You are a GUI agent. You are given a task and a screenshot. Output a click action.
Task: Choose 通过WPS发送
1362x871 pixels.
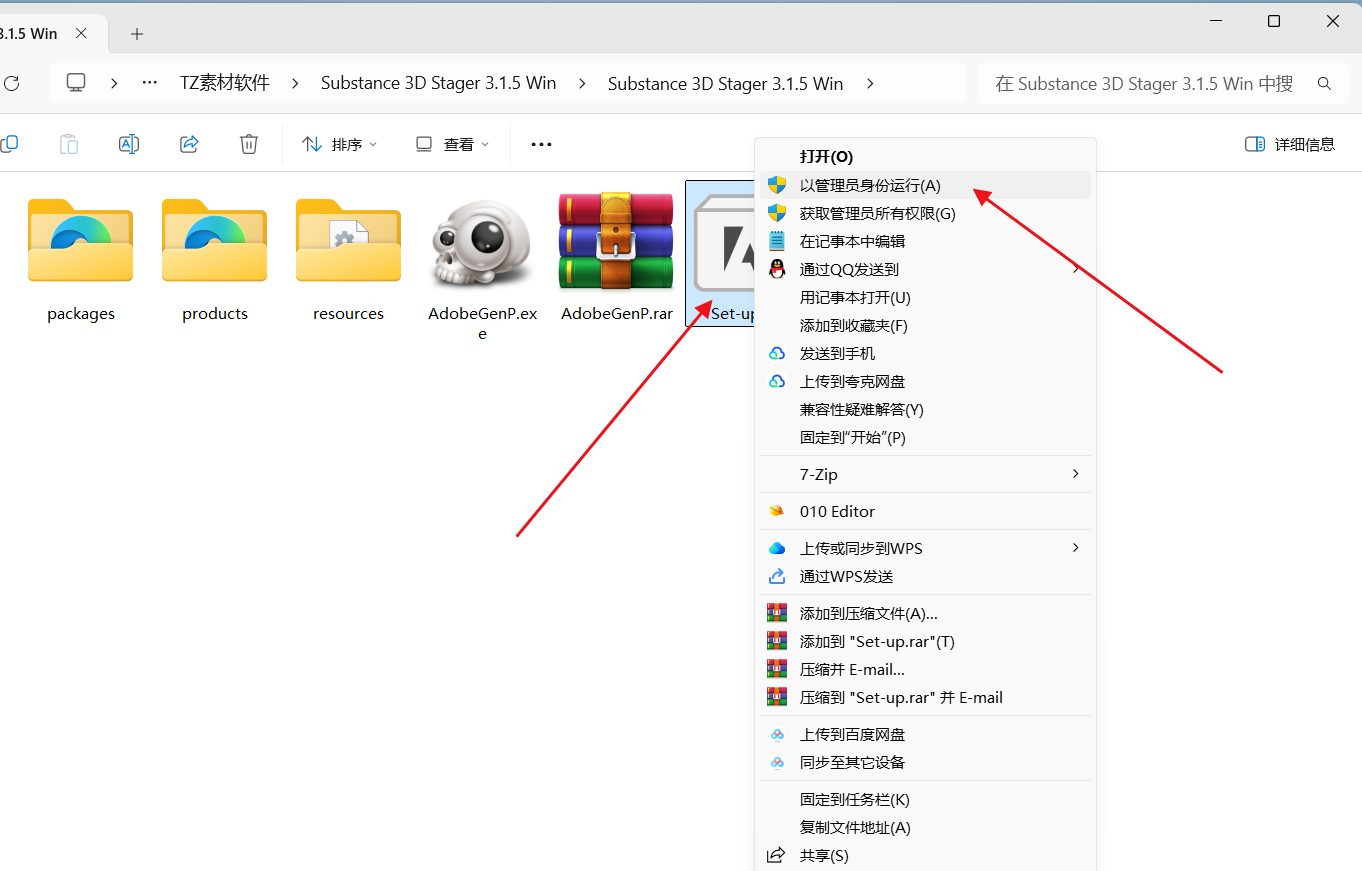coord(925,576)
